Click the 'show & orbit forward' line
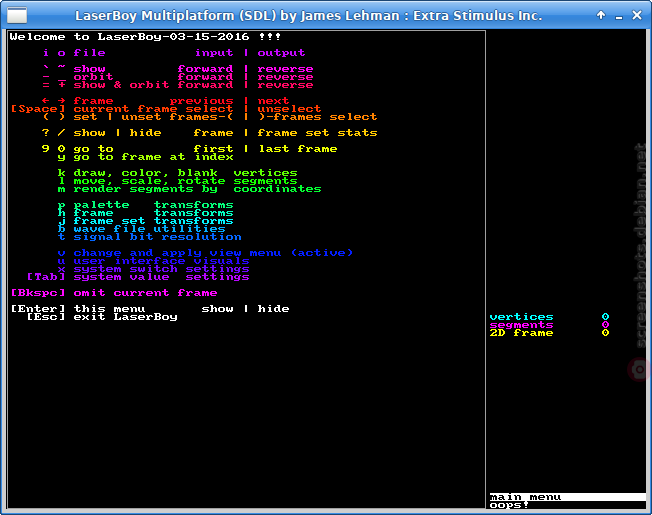Screen dimensions: 652x515 point(178,85)
